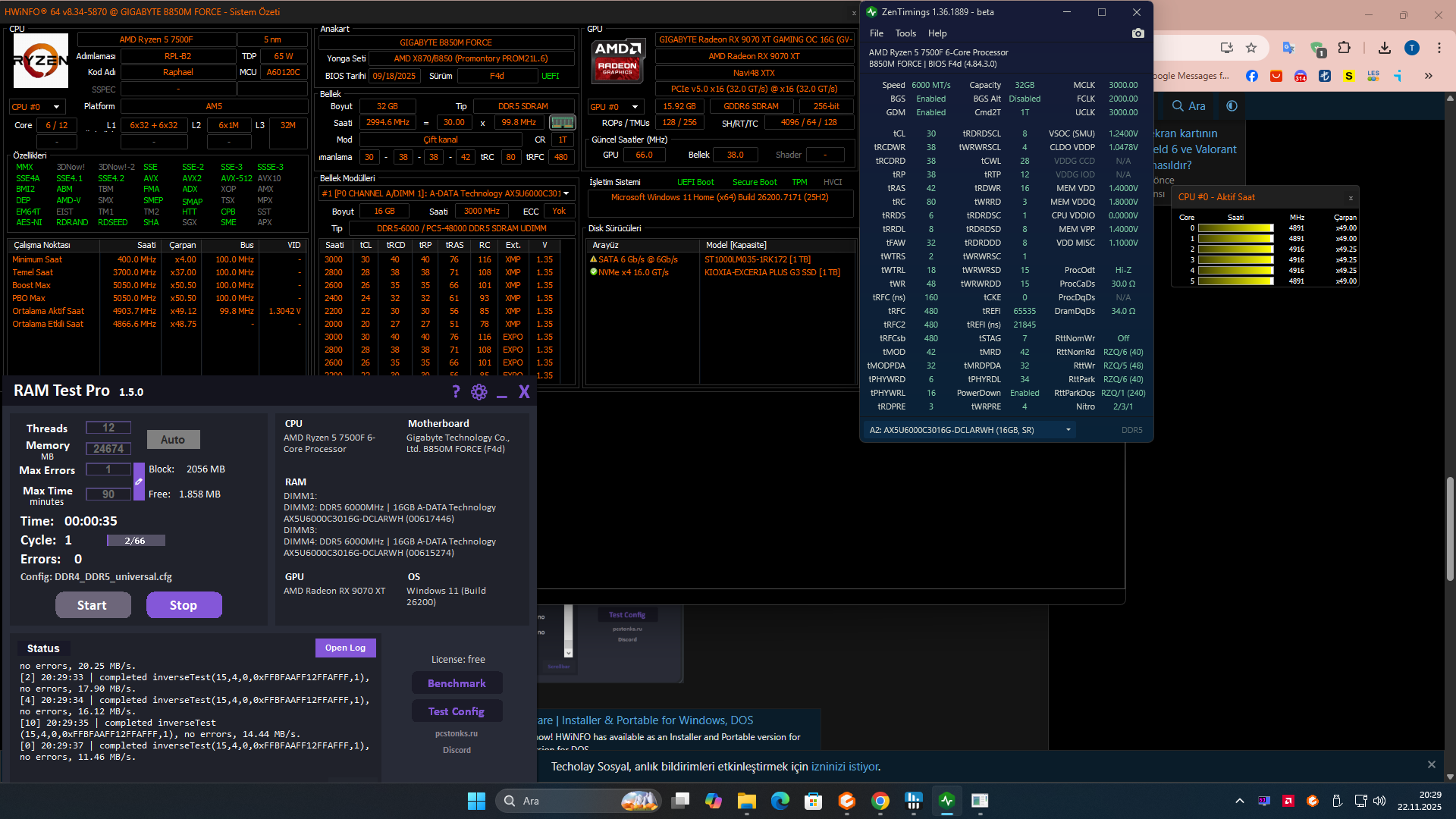Click the AMD Software red tray icon
The height and width of the screenshot is (819, 1456).
[1288, 801]
